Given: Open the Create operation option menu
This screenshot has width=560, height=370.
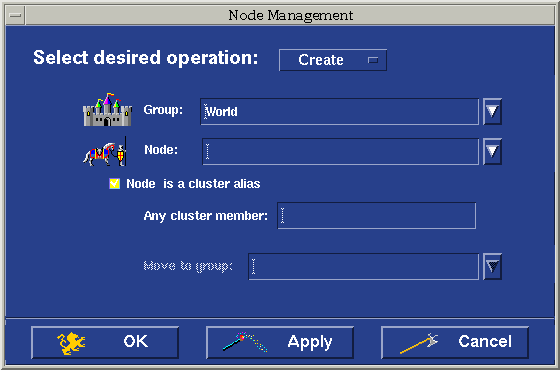Looking at the screenshot, I should coord(333,60).
